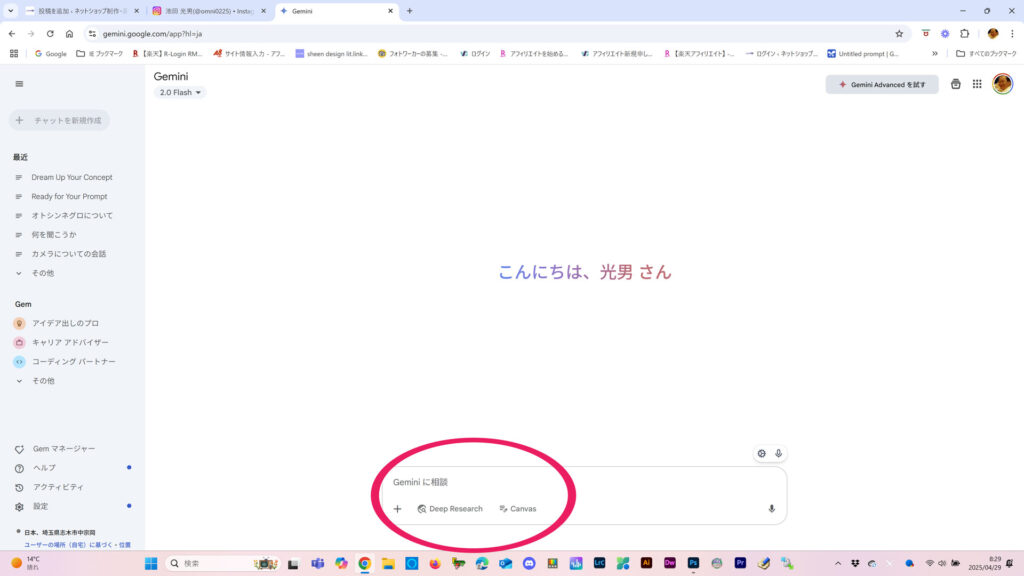Screen dimensions: 1024x576
Task: Click the address bar URL
Action: pos(152,34)
